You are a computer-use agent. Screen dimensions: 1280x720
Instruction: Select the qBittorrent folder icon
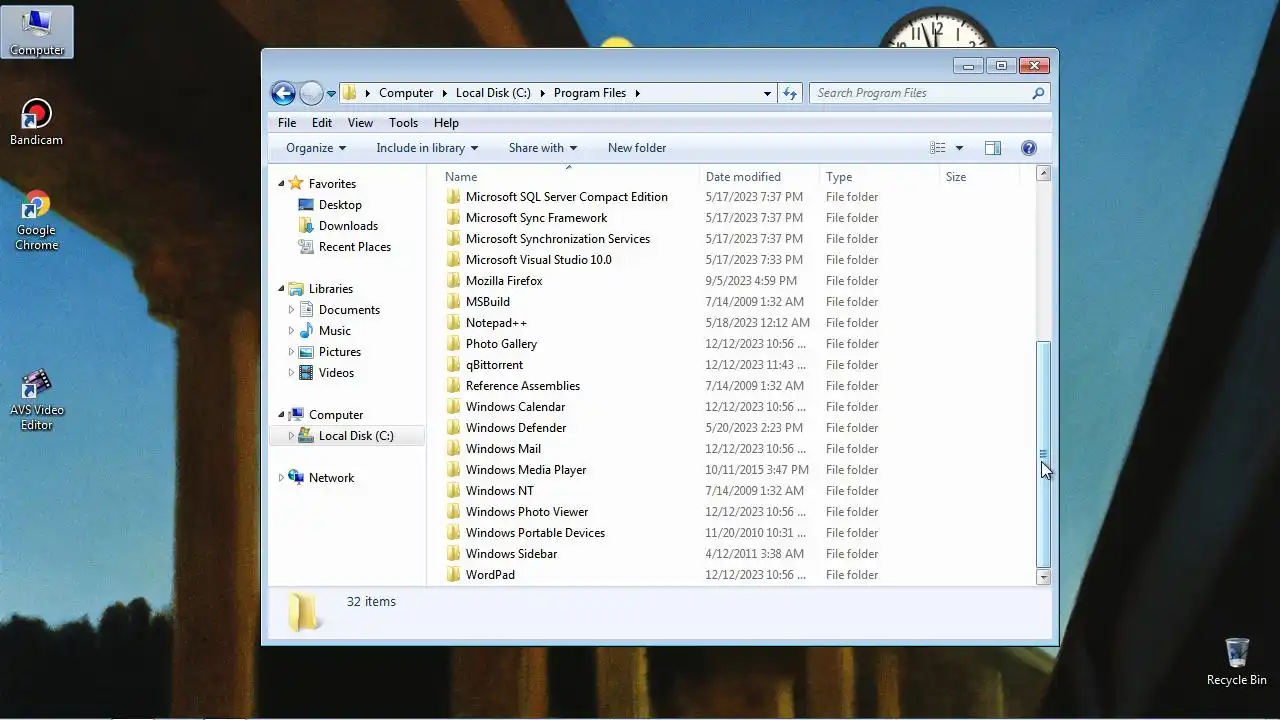[453, 365]
